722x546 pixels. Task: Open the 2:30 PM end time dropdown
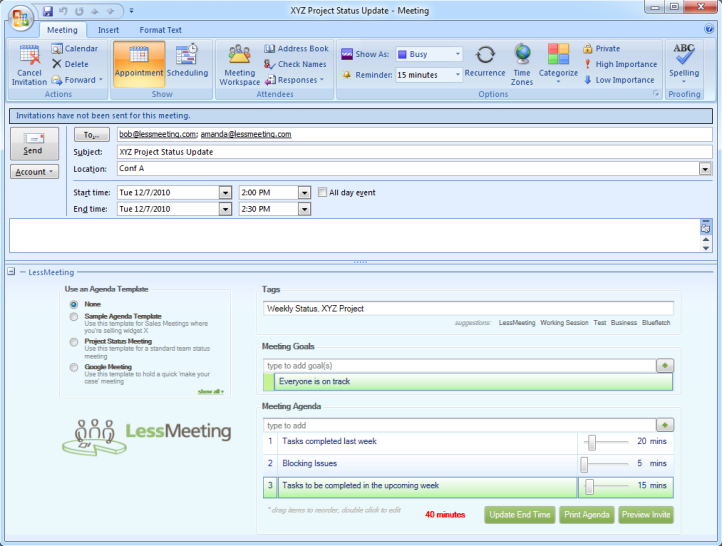click(304, 209)
